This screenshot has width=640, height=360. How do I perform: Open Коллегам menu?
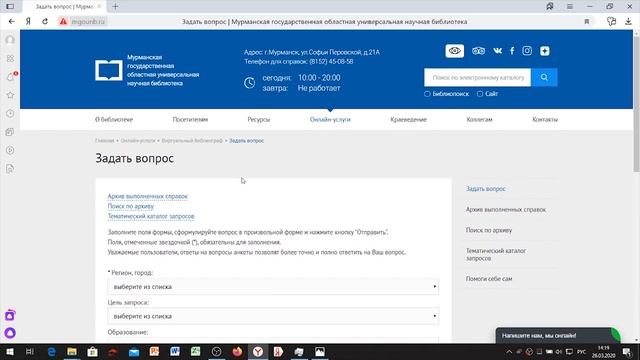pyautogui.click(x=480, y=120)
